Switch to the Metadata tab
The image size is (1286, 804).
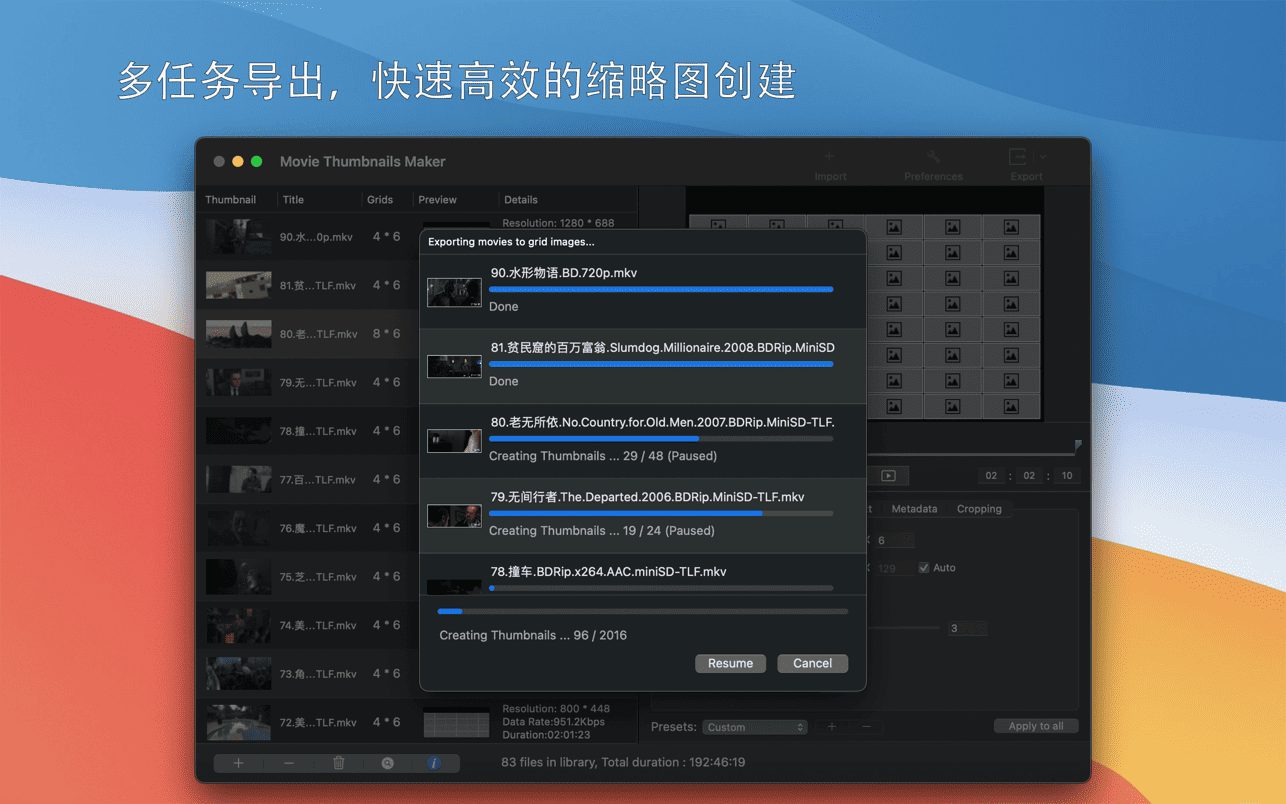tap(914, 509)
